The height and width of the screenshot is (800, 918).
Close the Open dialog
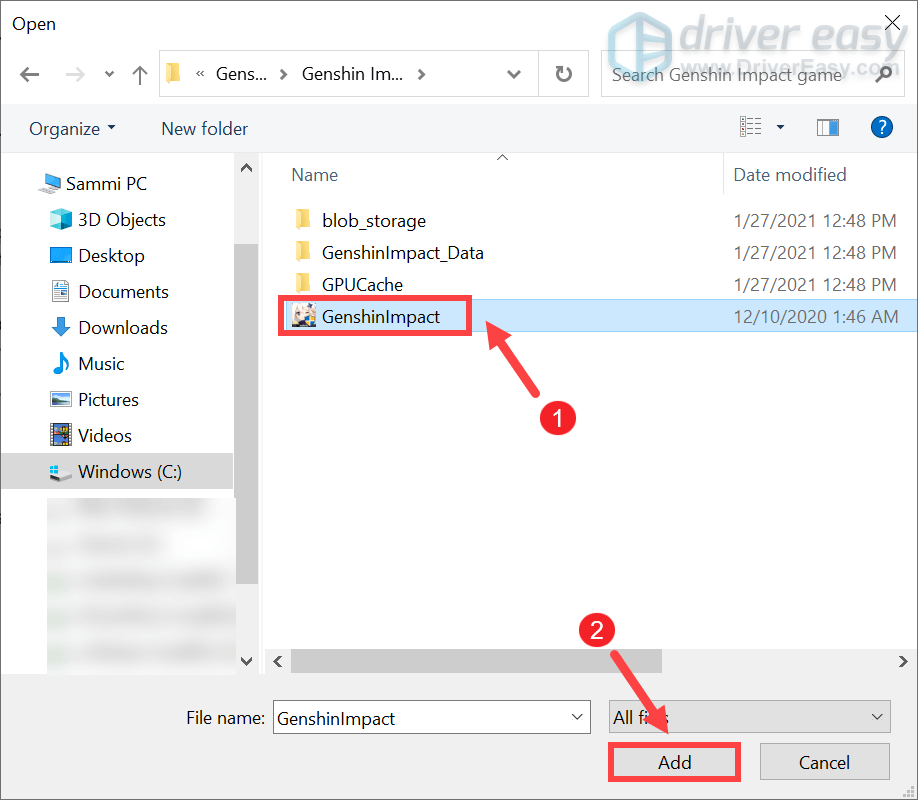(892, 23)
